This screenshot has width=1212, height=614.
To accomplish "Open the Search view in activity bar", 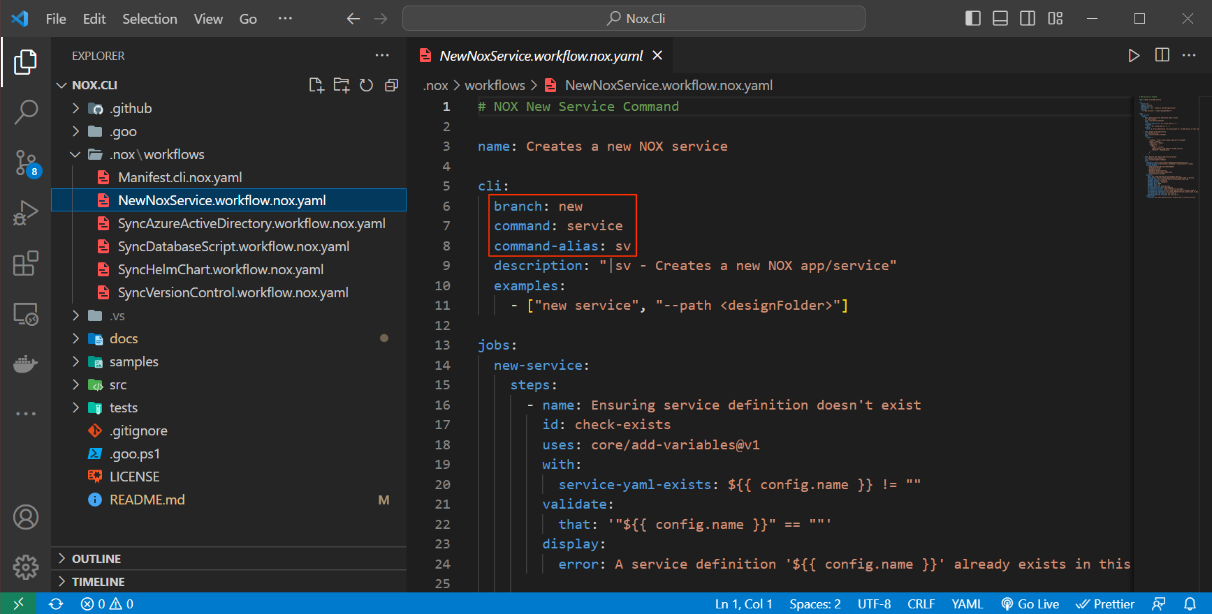I will click(26, 112).
